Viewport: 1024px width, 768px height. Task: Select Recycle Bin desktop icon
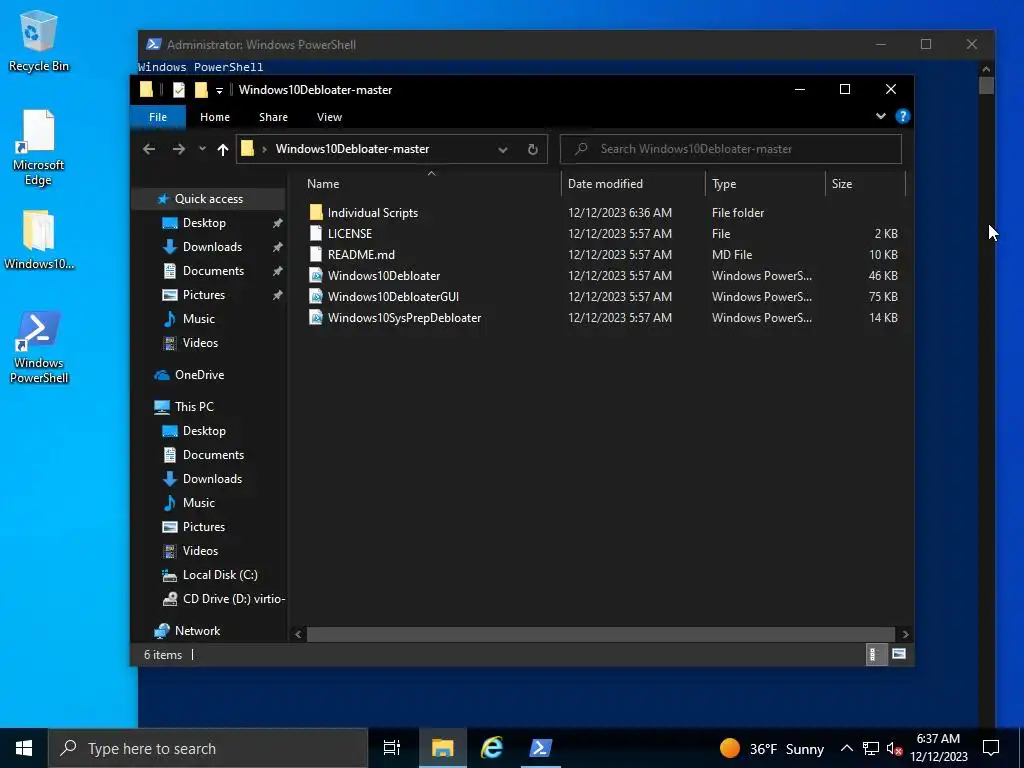click(39, 41)
